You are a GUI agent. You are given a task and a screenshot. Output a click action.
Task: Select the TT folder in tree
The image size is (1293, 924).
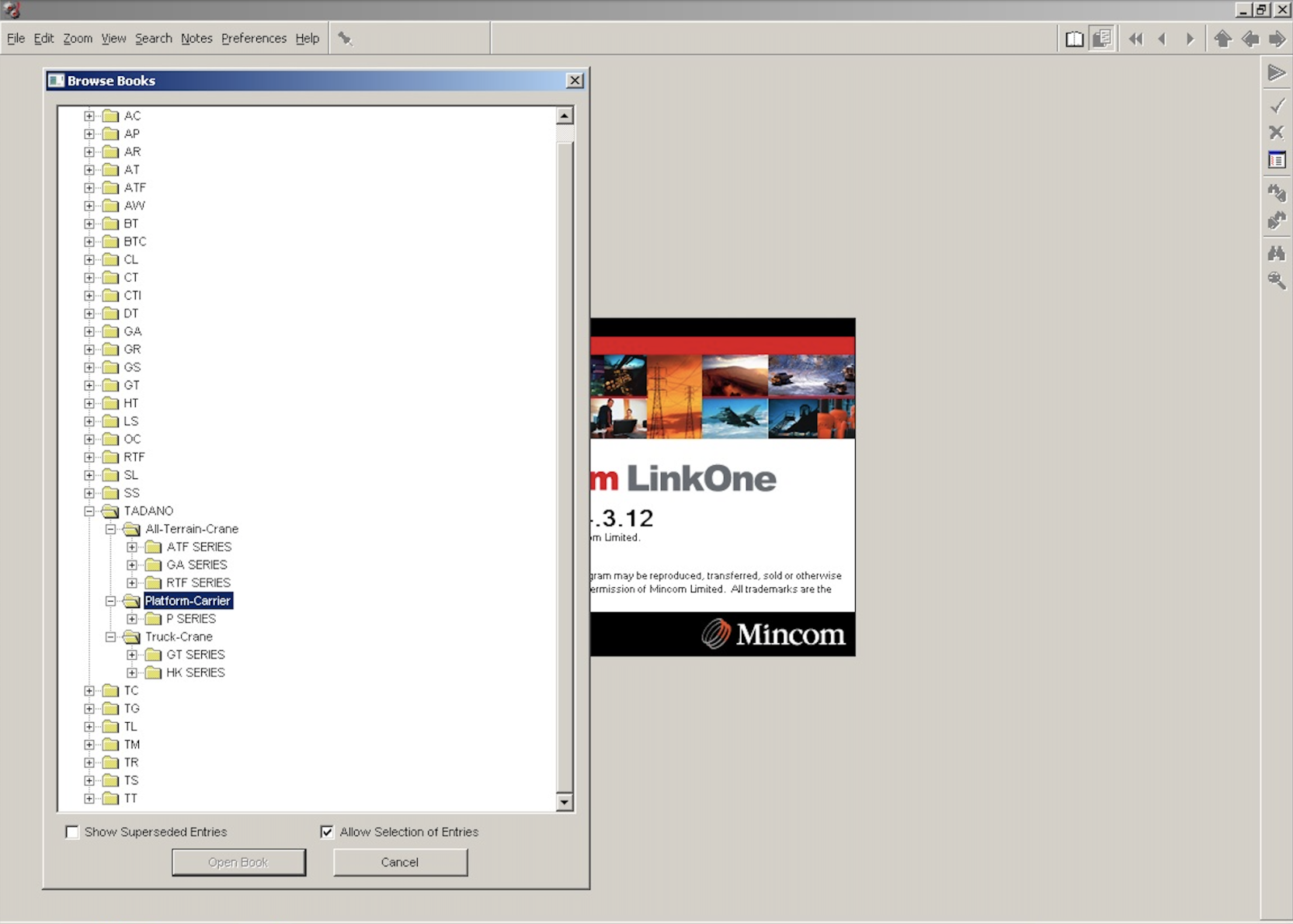pyautogui.click(x=130, y=799)
